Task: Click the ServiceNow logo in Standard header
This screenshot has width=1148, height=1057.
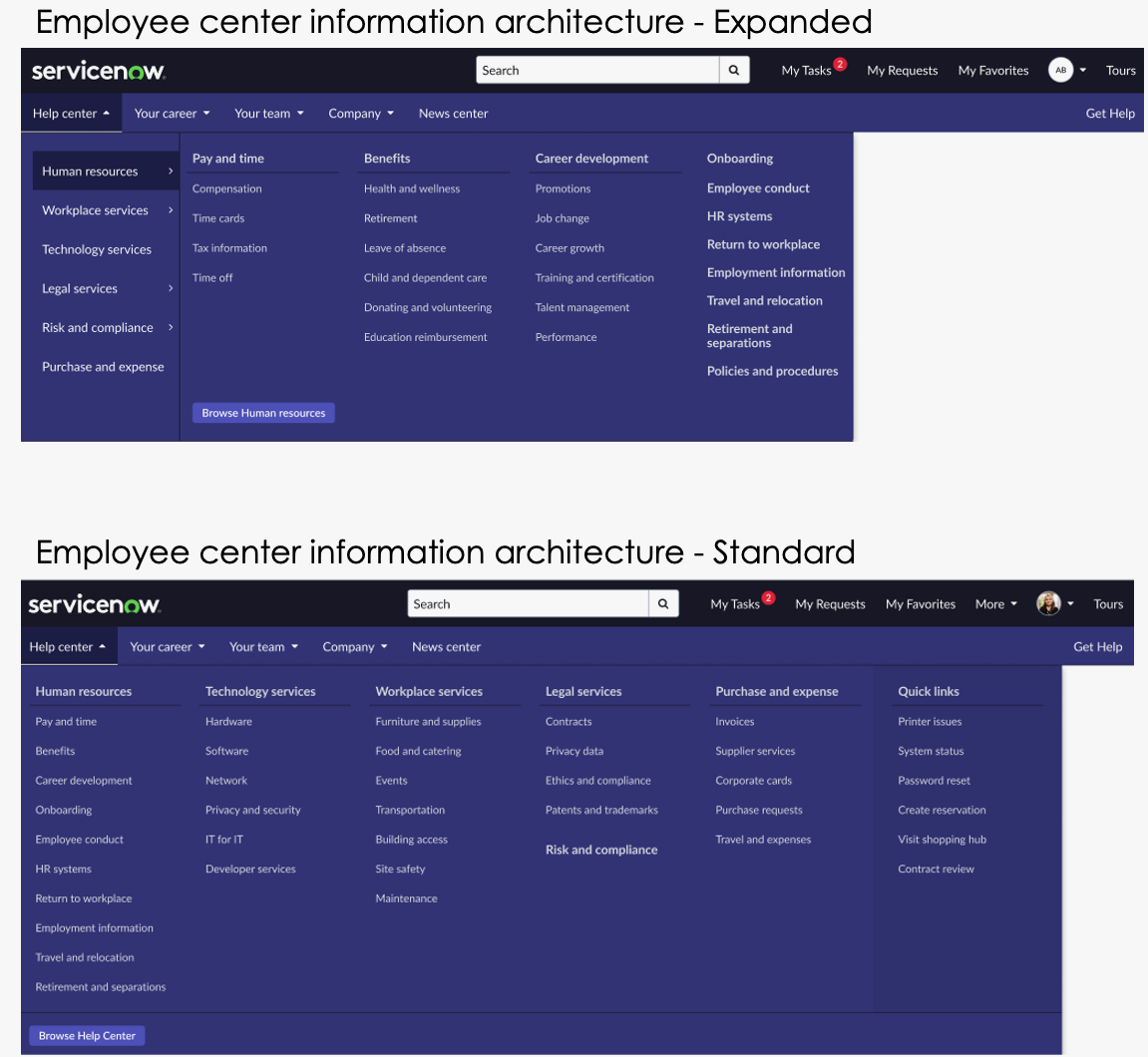Action: tap(95, 604)
